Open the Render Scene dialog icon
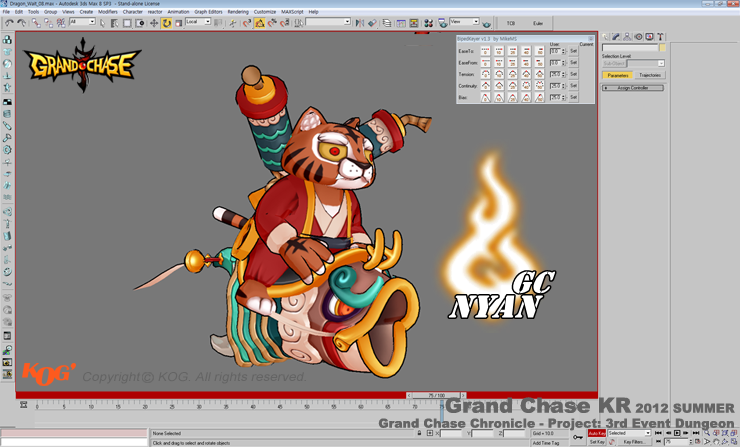 (x=443, y=23)
